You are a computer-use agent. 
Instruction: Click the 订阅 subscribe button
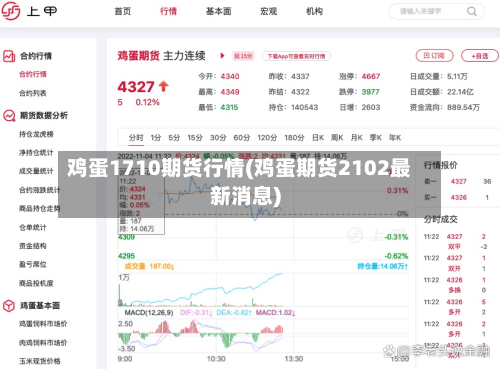point(434,56)
